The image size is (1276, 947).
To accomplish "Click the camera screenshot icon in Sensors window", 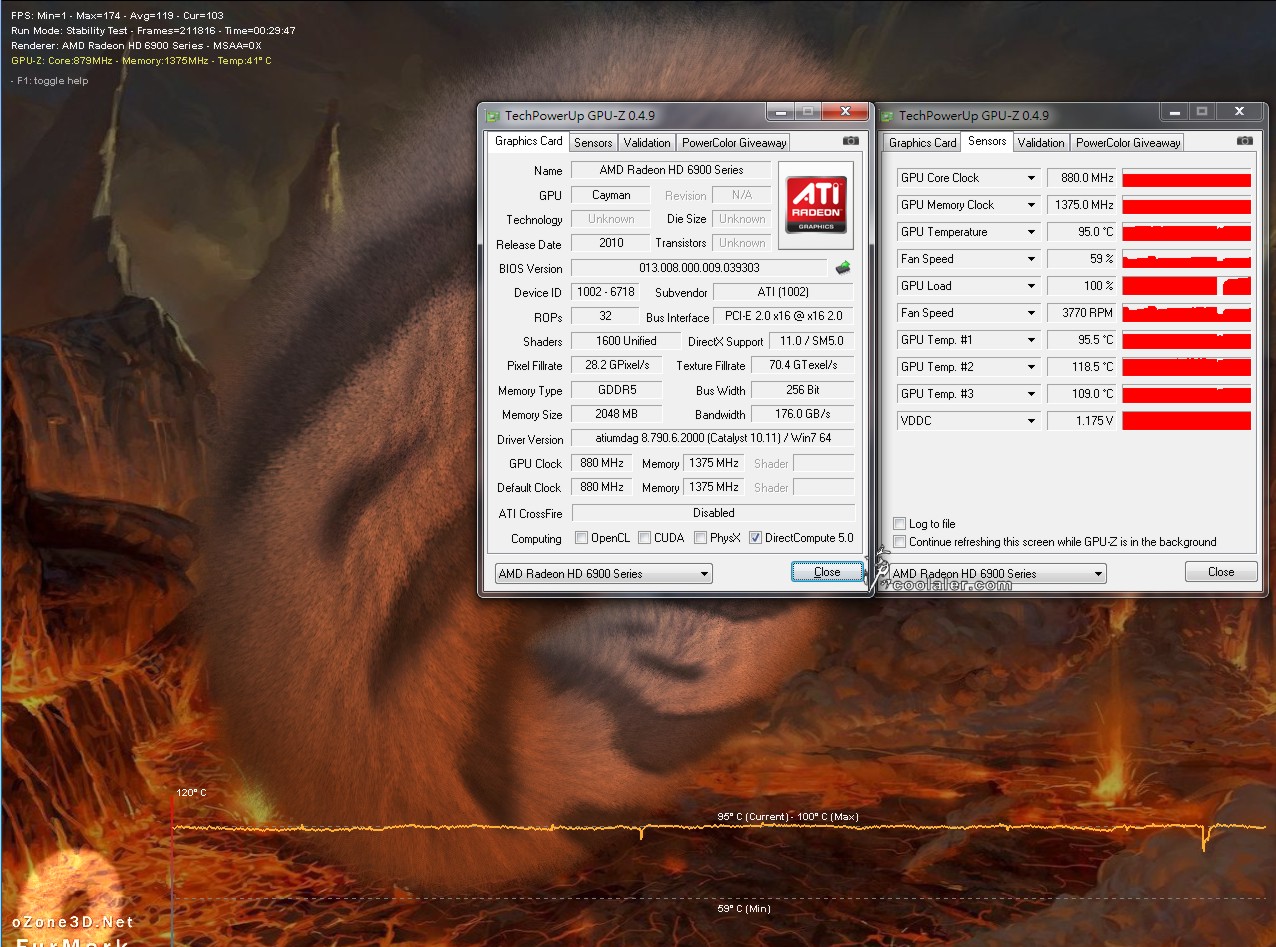I will pos(1244,141).
